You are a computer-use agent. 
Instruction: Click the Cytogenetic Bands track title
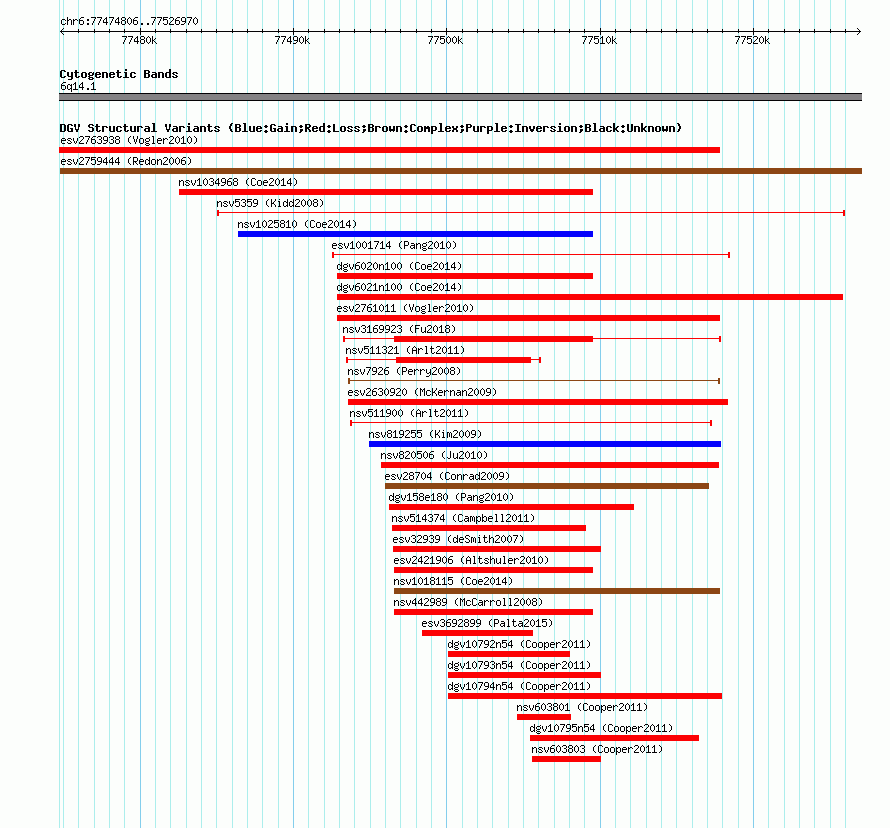click(x=119, y=74)
